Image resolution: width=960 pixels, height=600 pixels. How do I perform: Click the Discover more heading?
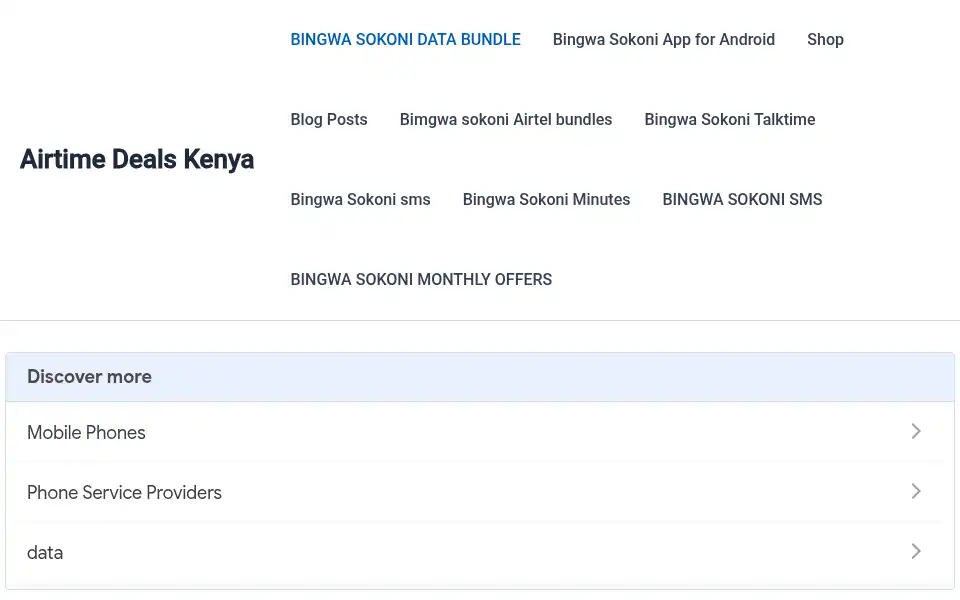[89, 377]
